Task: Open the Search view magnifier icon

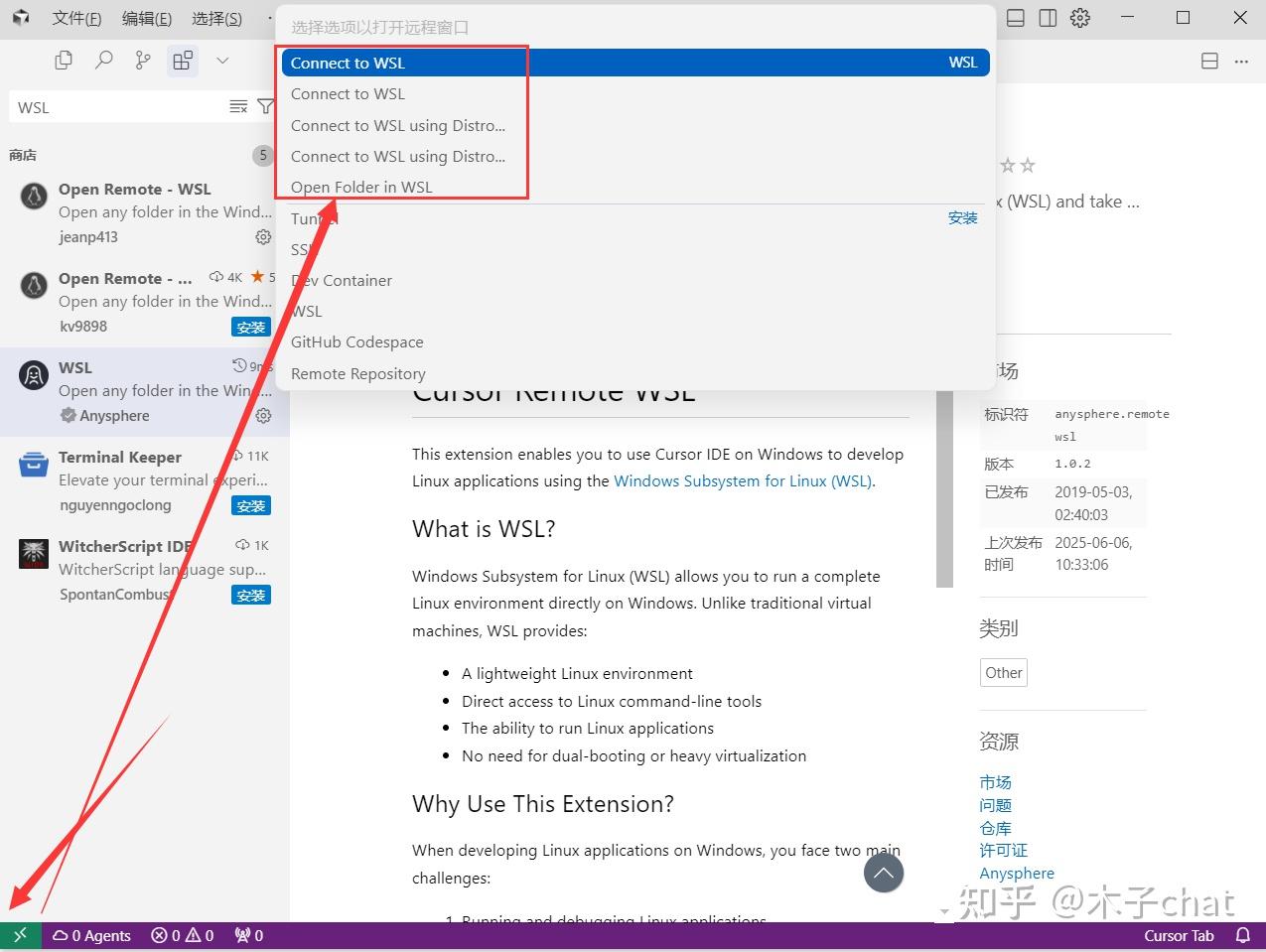Action: [x=103, y=60]
